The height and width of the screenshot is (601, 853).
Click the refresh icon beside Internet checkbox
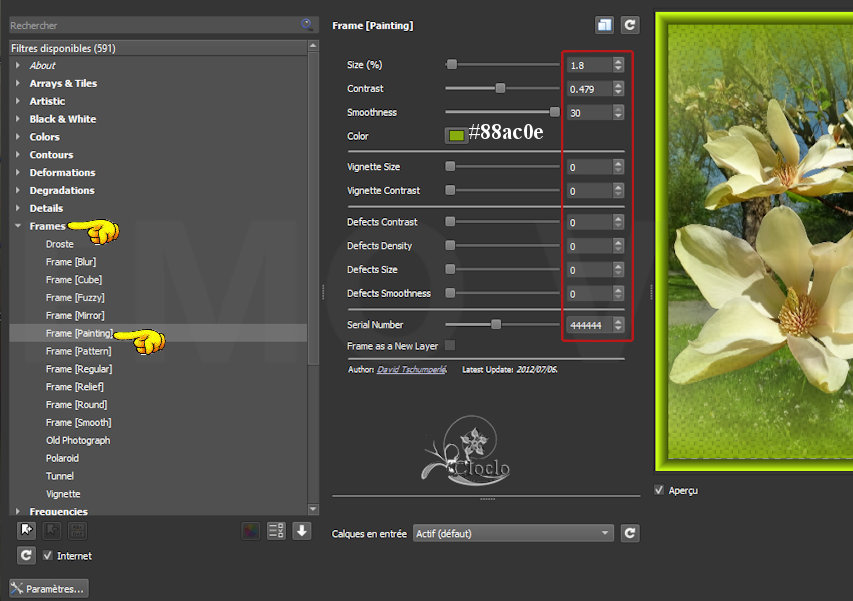[x=27, y=555]
